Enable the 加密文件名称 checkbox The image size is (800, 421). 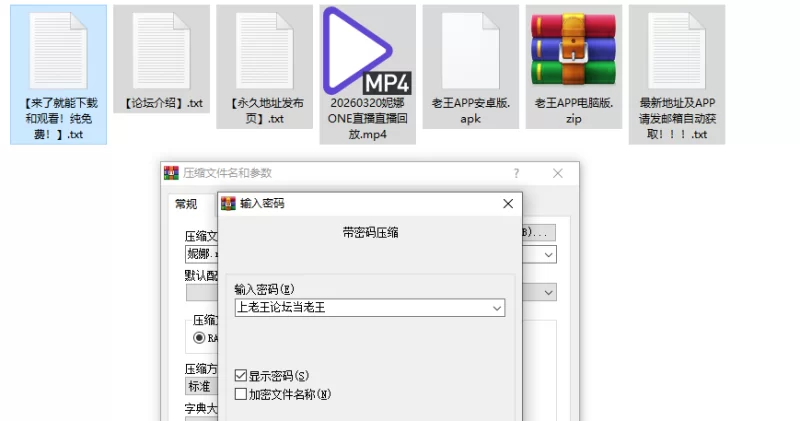click(240, 394)
